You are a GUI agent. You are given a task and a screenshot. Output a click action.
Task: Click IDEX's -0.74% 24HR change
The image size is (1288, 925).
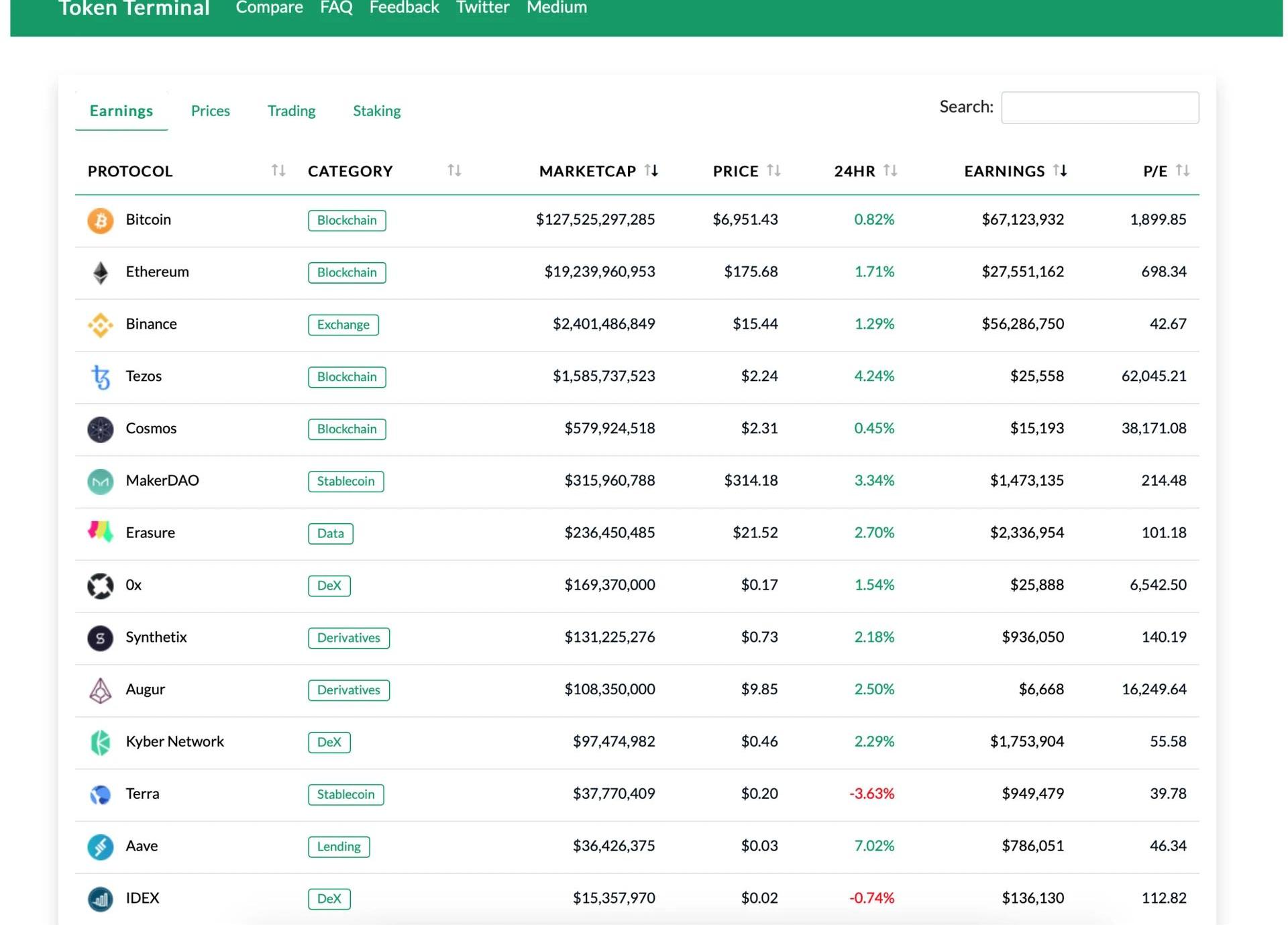click(x=872, y=898)
